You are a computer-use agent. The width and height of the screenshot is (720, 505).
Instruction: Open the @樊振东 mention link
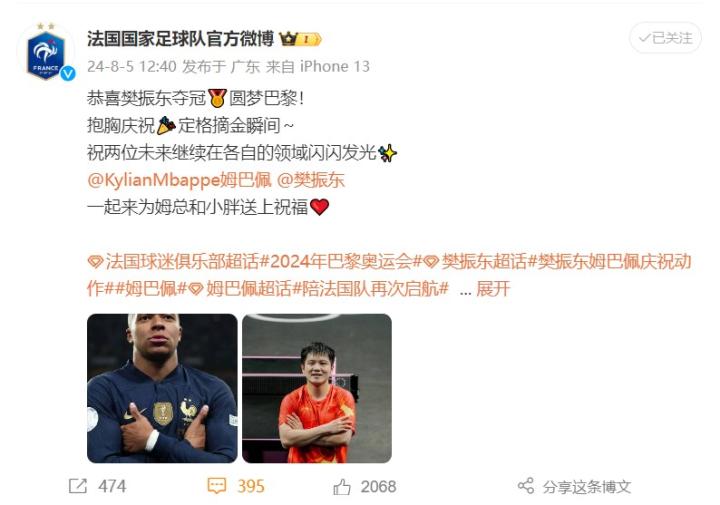(310, 180)
